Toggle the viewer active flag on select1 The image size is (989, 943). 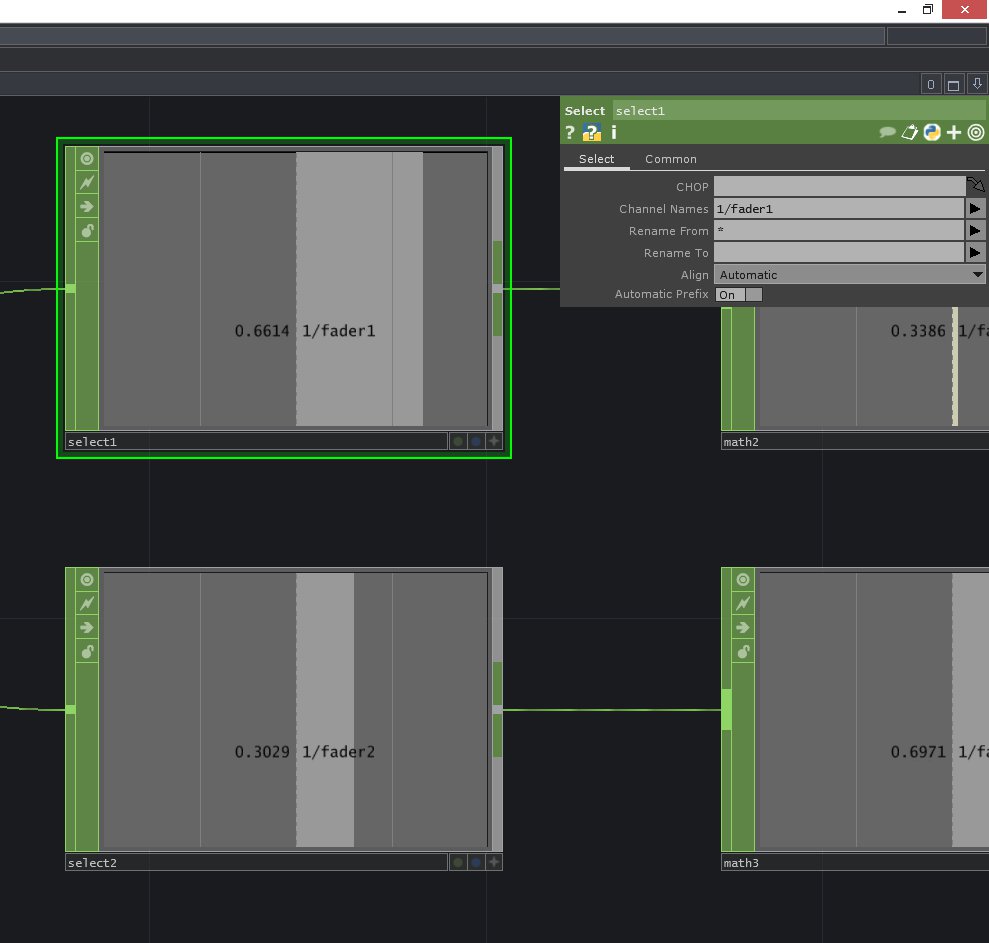click(x=494, y=441)
